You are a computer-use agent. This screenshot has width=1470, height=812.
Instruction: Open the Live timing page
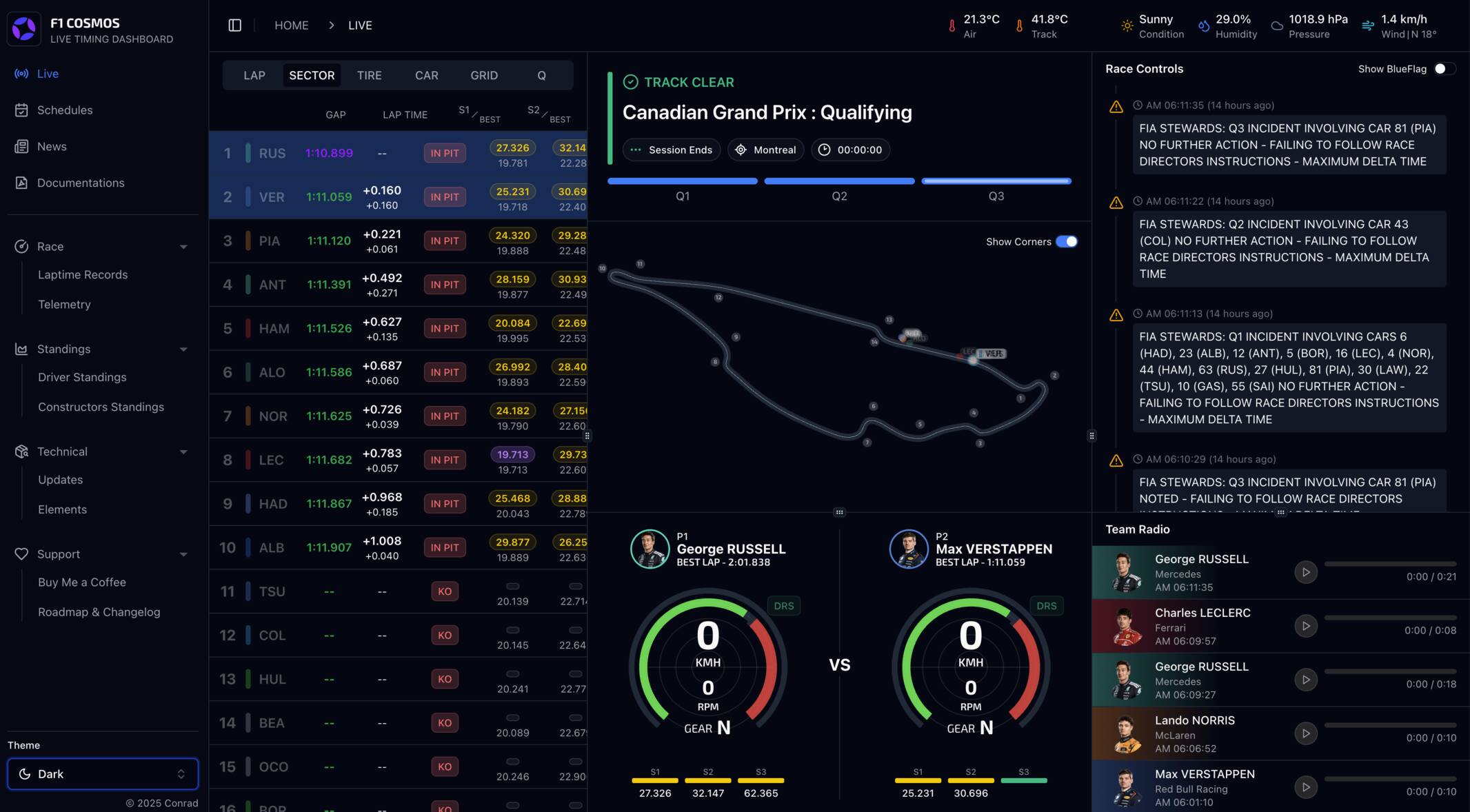48,74
